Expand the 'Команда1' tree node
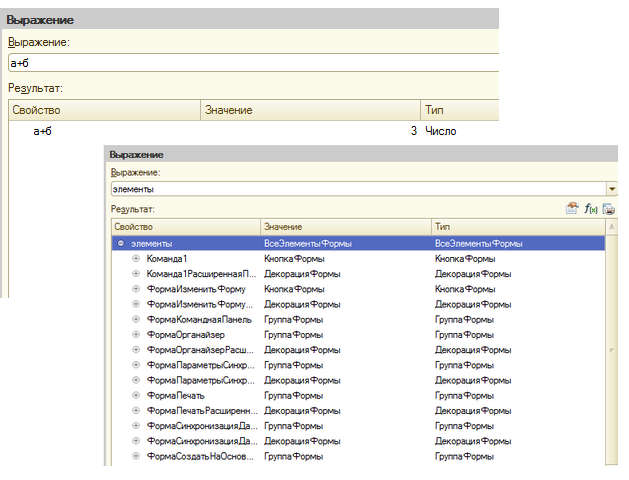 (x=136, y=259)
